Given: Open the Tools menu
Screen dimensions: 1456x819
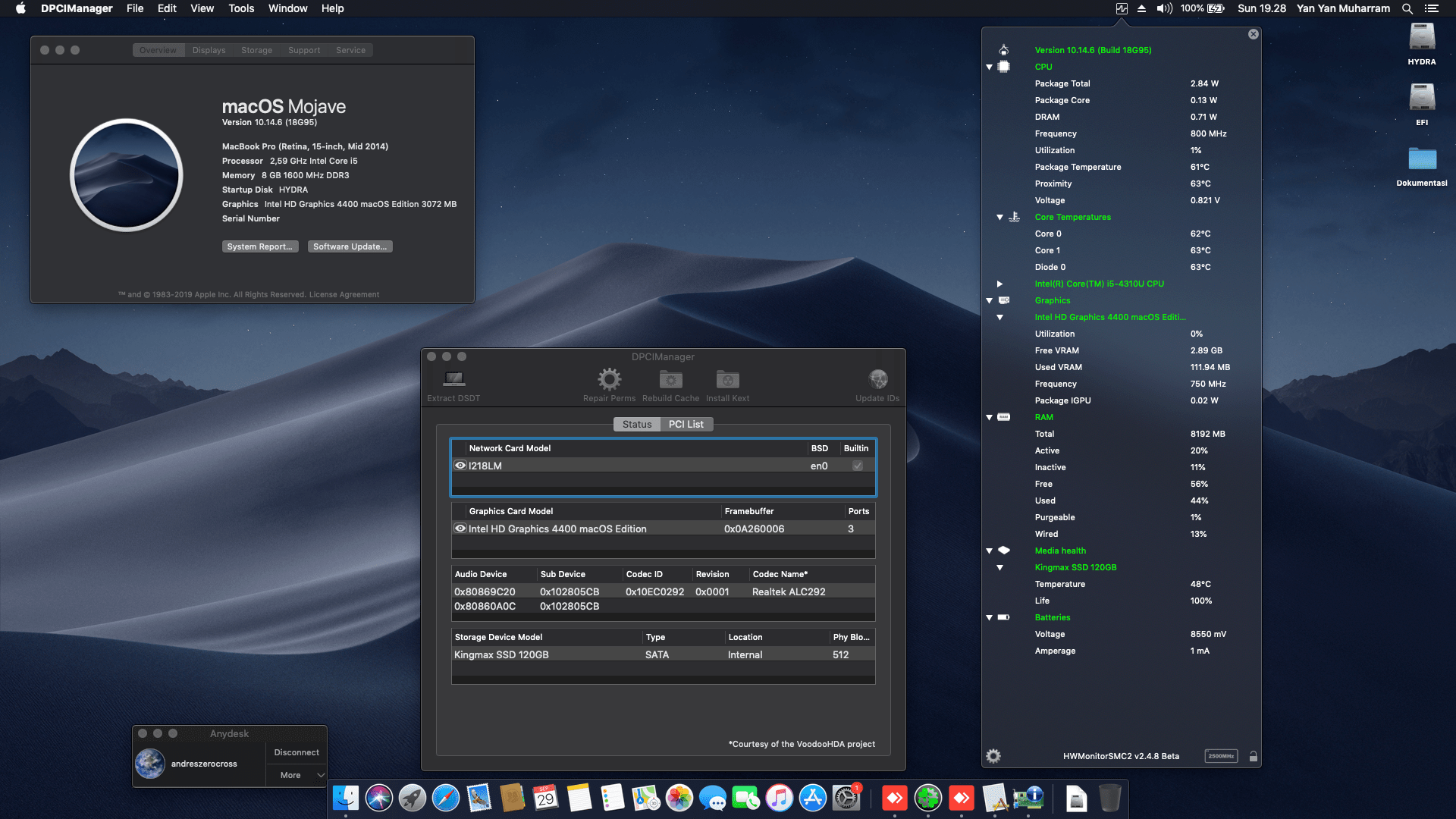Looking at the screenshot, I should point(240,8).
